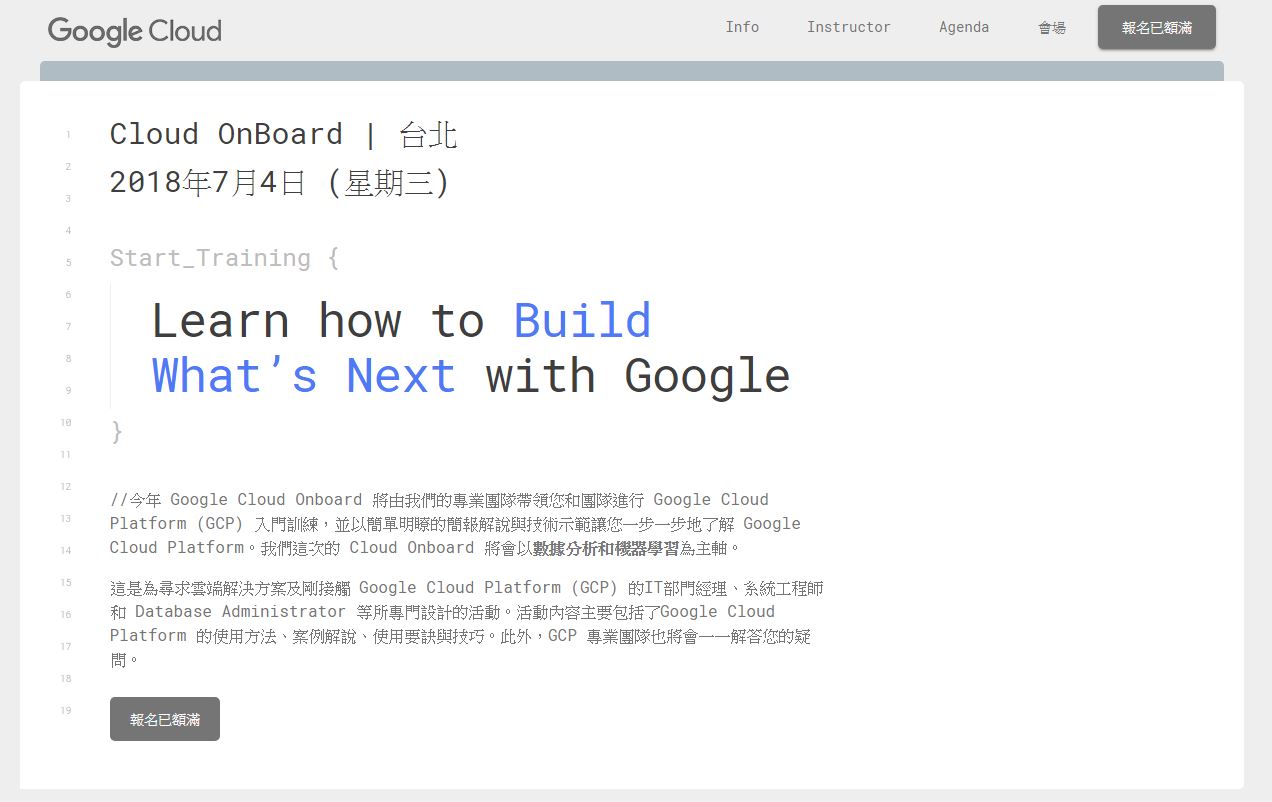
Task: Open the Info nav link
Action: [x=742, y=27]
